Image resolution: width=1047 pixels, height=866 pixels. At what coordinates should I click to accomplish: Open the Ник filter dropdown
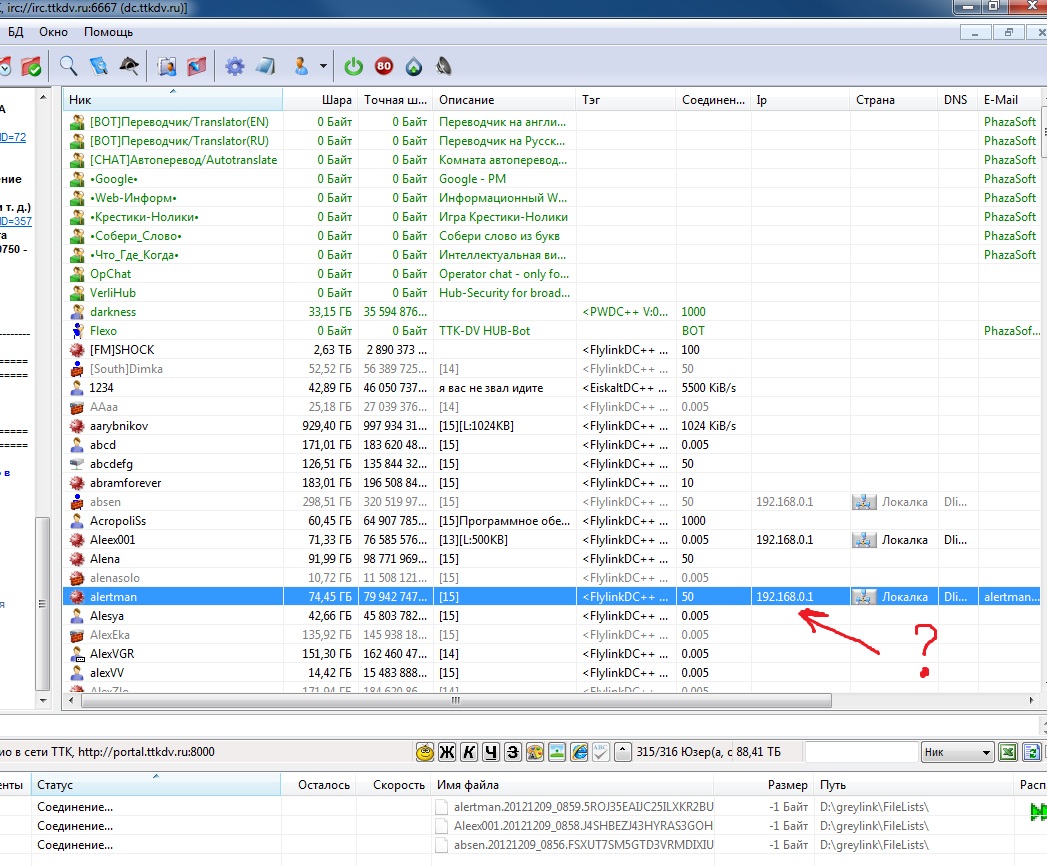957,752
